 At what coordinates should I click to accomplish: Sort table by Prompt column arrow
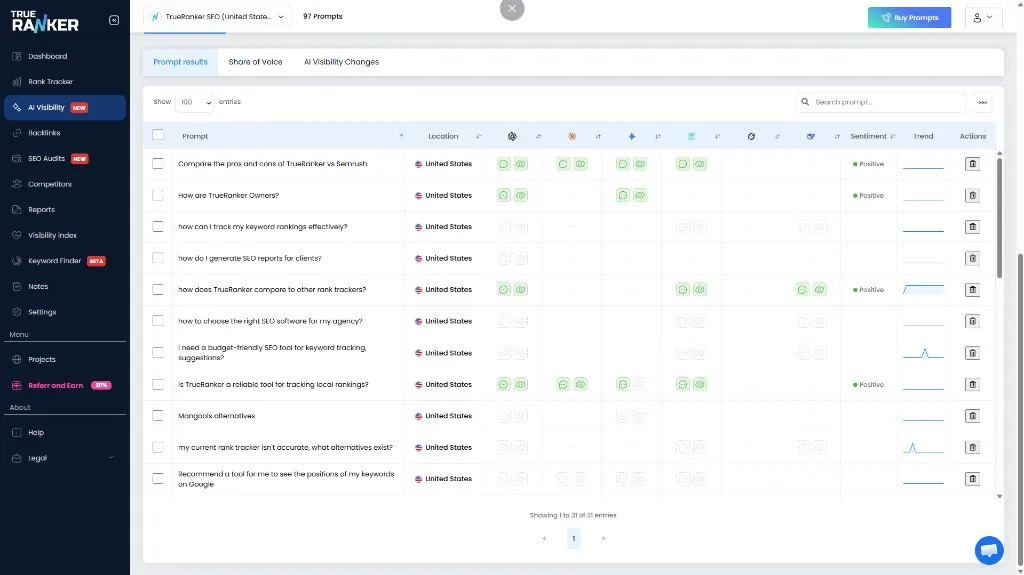(401, 137)
